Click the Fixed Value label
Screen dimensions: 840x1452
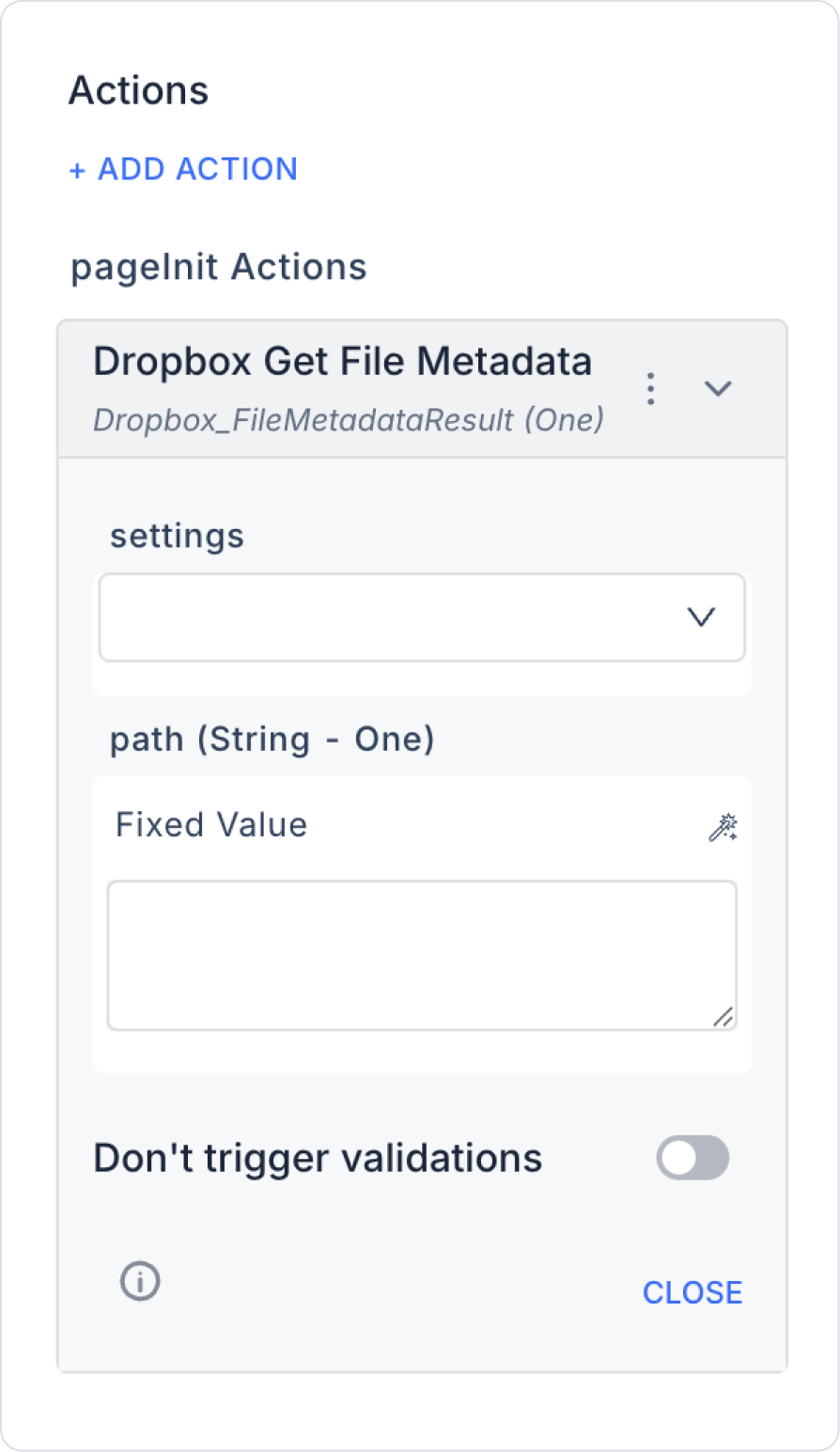click(211, 825)
